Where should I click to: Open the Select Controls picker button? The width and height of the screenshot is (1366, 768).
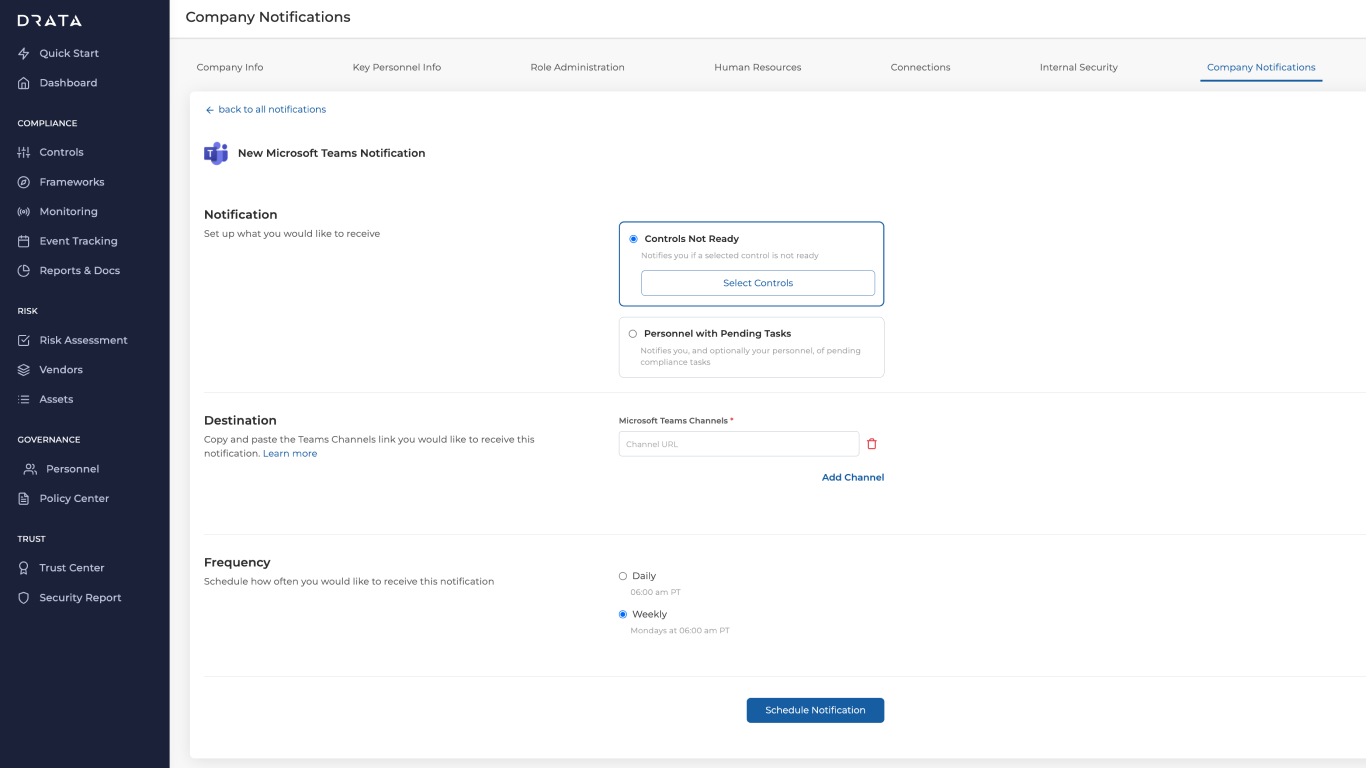click(757, 283)
